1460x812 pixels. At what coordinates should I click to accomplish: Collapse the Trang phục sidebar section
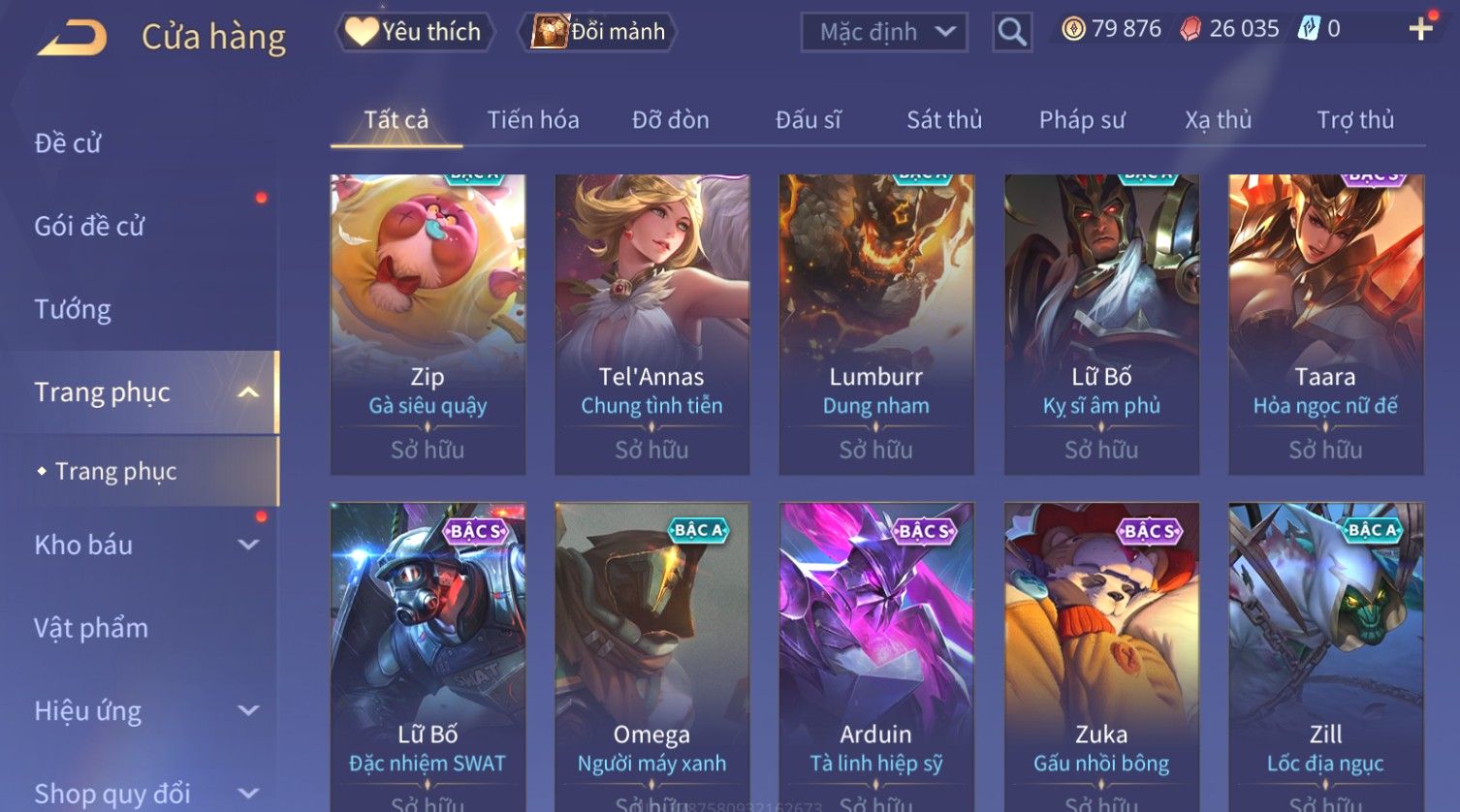pos(248,392)
